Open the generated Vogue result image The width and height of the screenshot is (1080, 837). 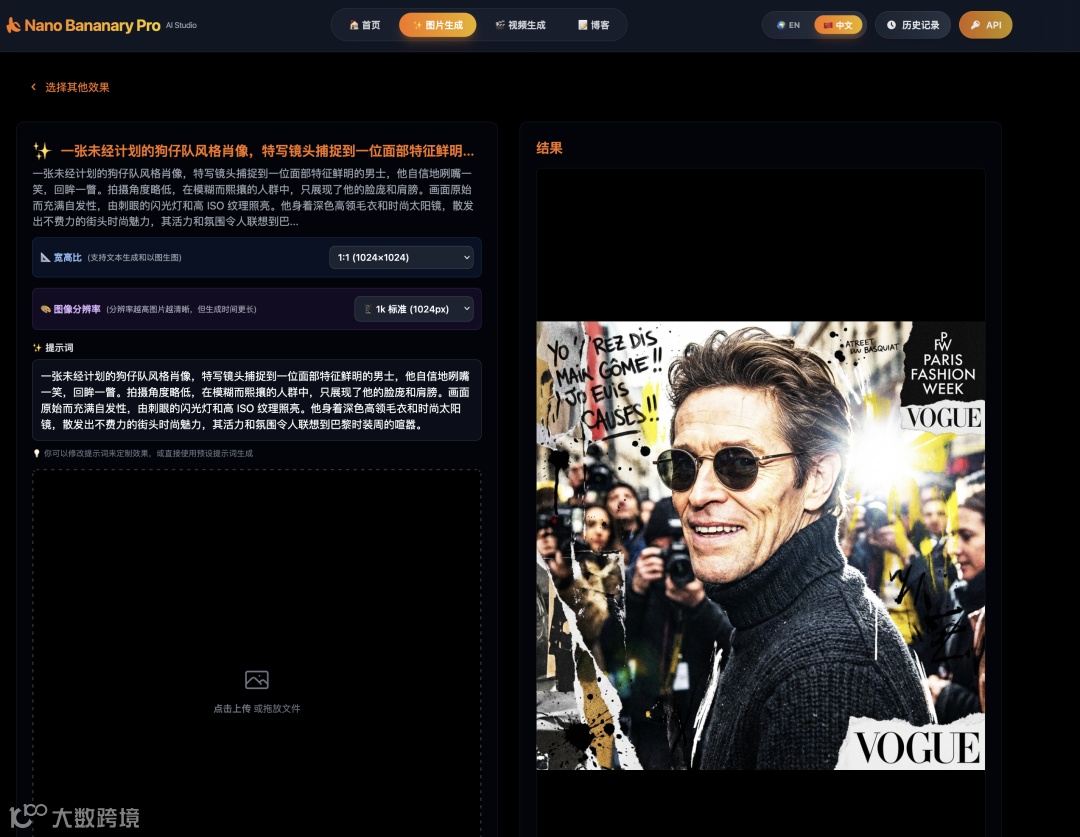(760, 546)
